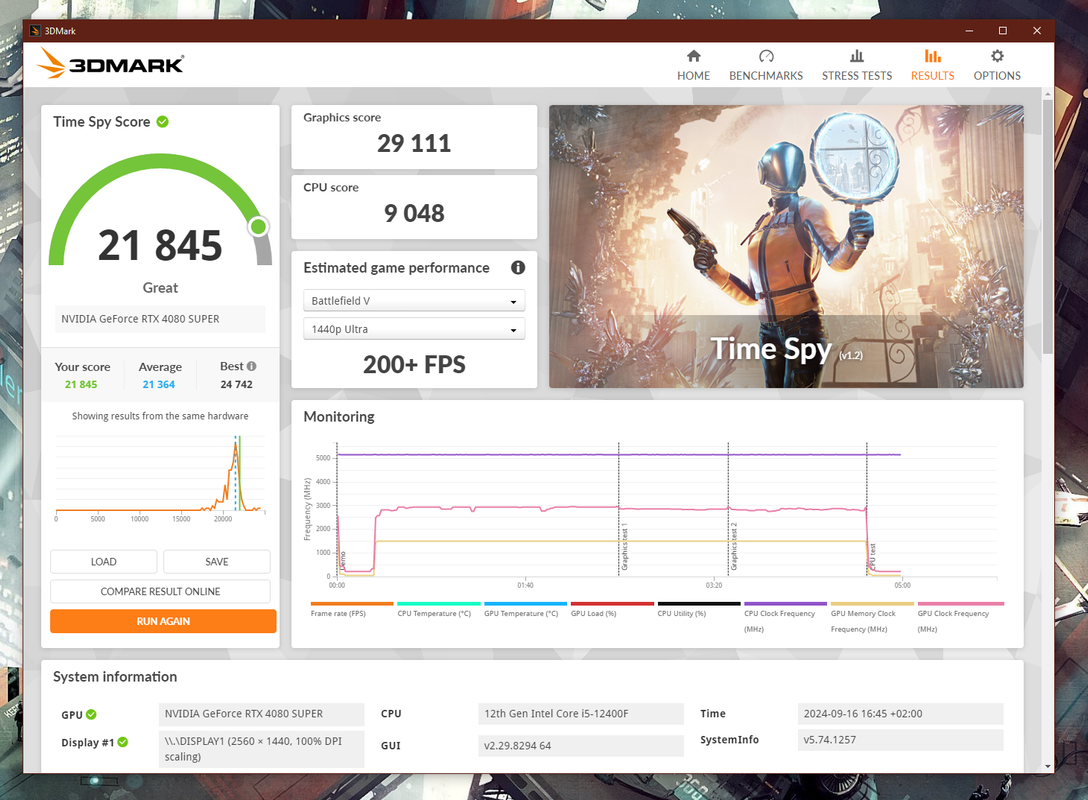Click the scrollbar down arrow
The height and width of the screenshot is (800, 1088).
click(x=1048, y=766)
